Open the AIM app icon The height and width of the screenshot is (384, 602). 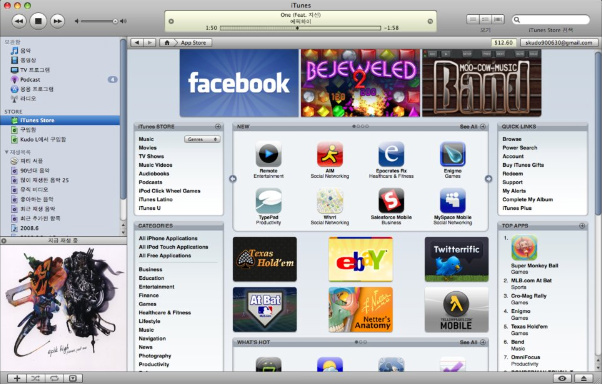330,154
